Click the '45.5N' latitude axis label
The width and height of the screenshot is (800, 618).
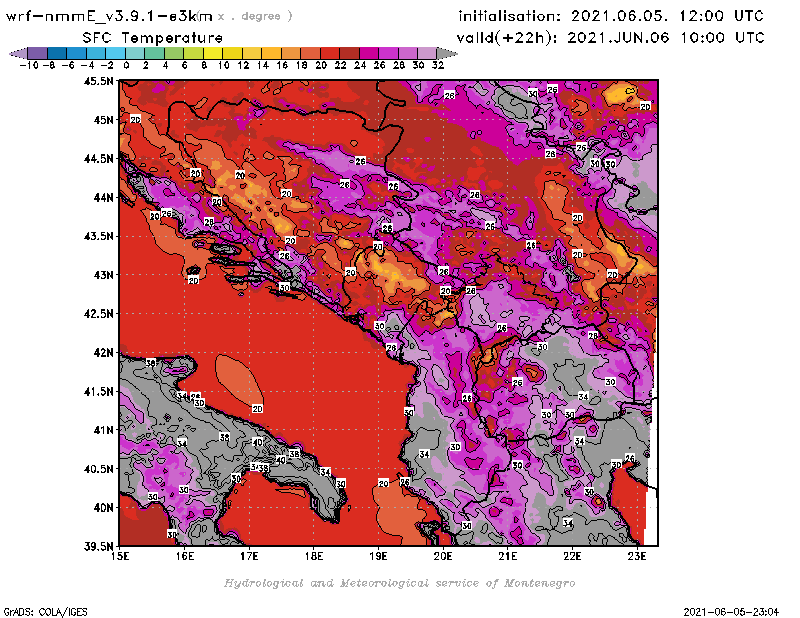tap(98, 81)
